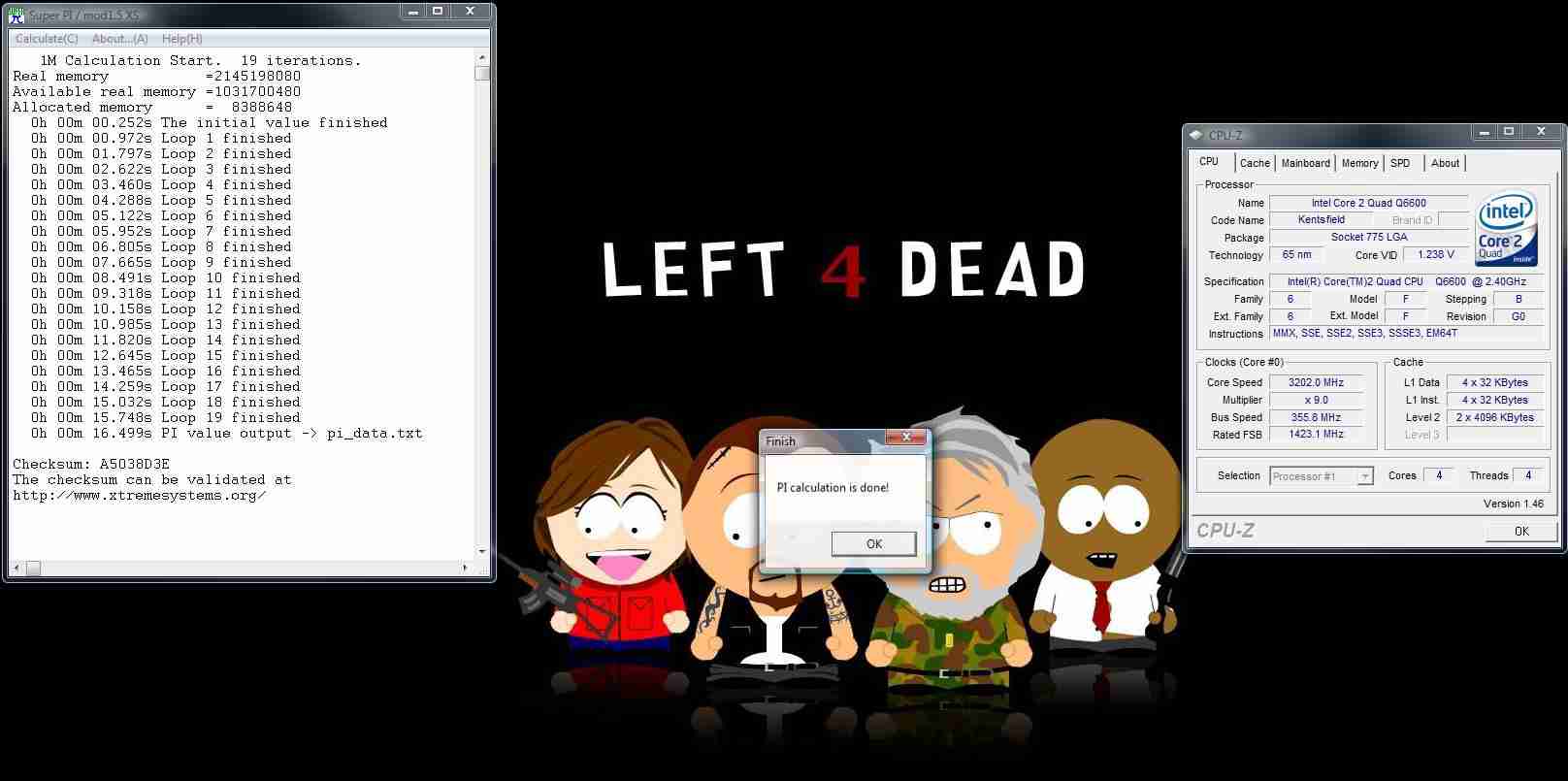The width and height of the screenshot is (1568, 781).
Task: Confirm OK in the Finish dialog
Action: click(x=874, y=544)
